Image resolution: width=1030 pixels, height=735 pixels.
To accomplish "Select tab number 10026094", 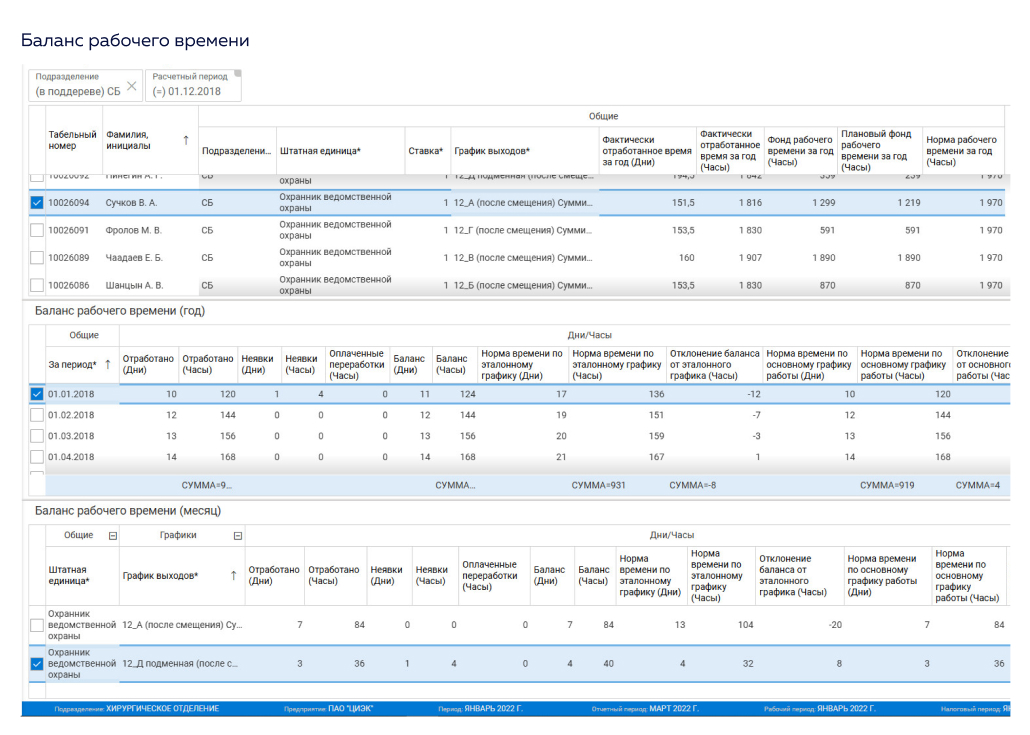I will 68,203.
